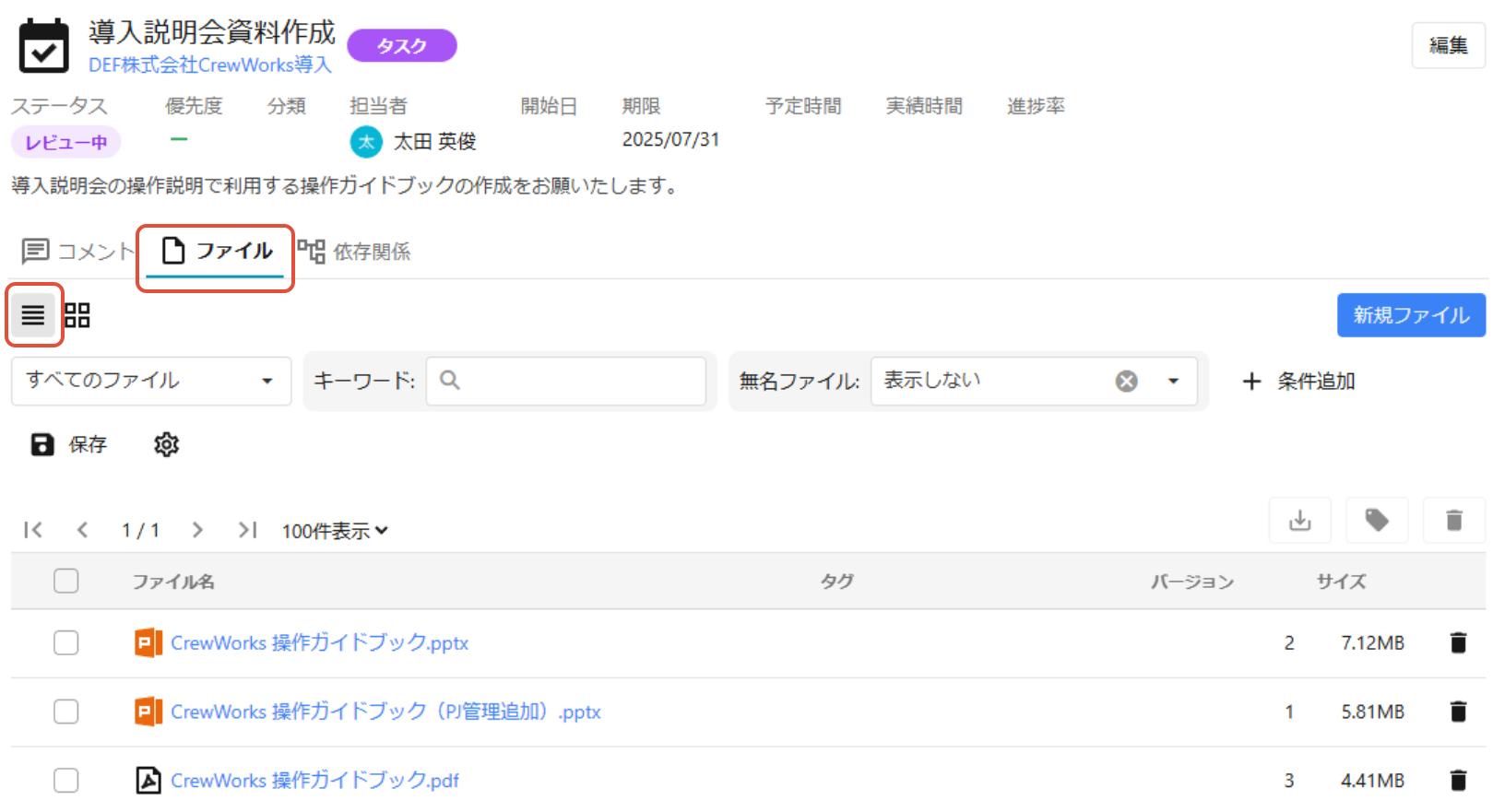1493x812 pixels.
Task: Click the 太田 英俊 assignee name
Action: coord(435,141)
